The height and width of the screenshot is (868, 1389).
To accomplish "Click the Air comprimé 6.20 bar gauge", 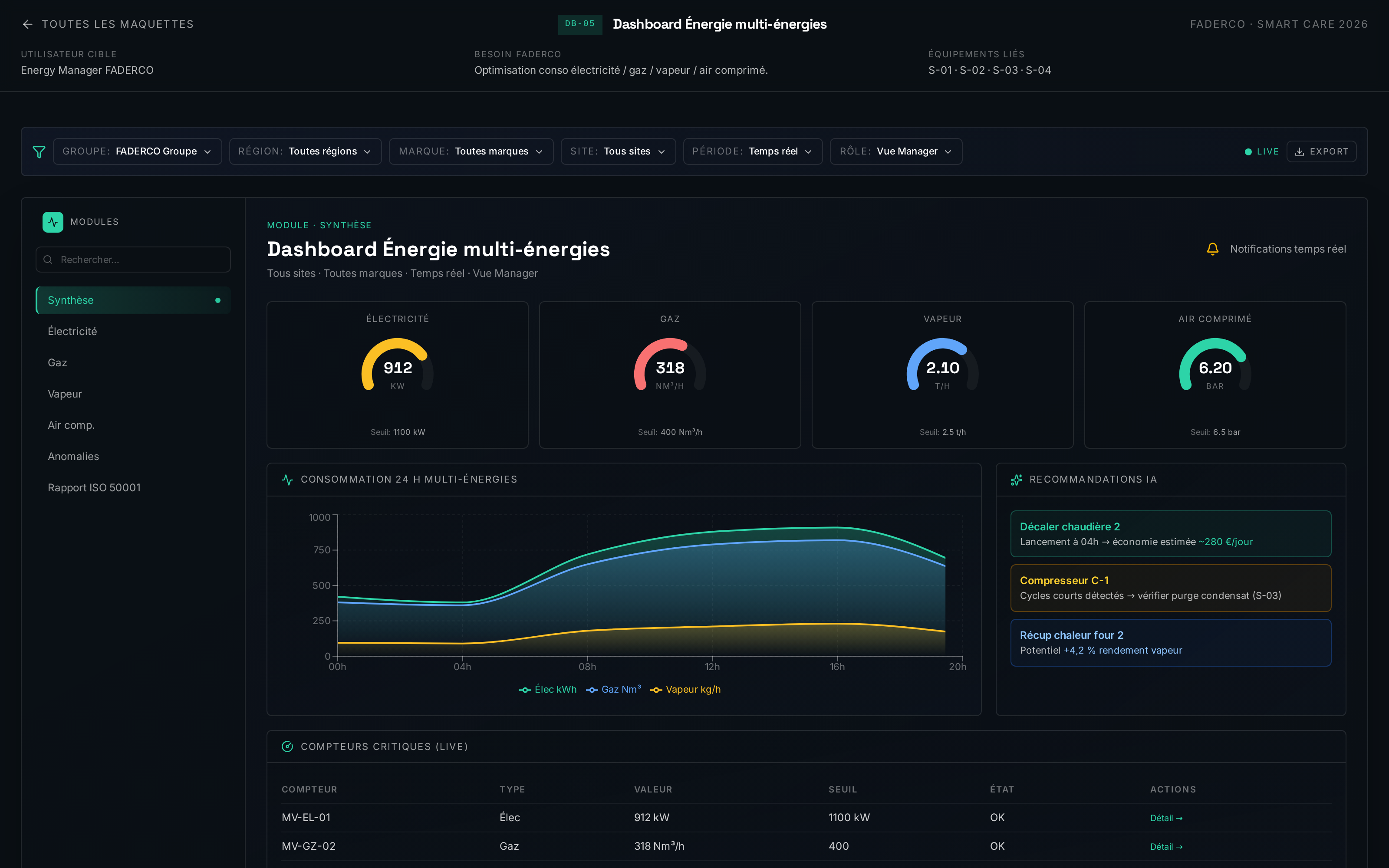I will click(1215, 365).
